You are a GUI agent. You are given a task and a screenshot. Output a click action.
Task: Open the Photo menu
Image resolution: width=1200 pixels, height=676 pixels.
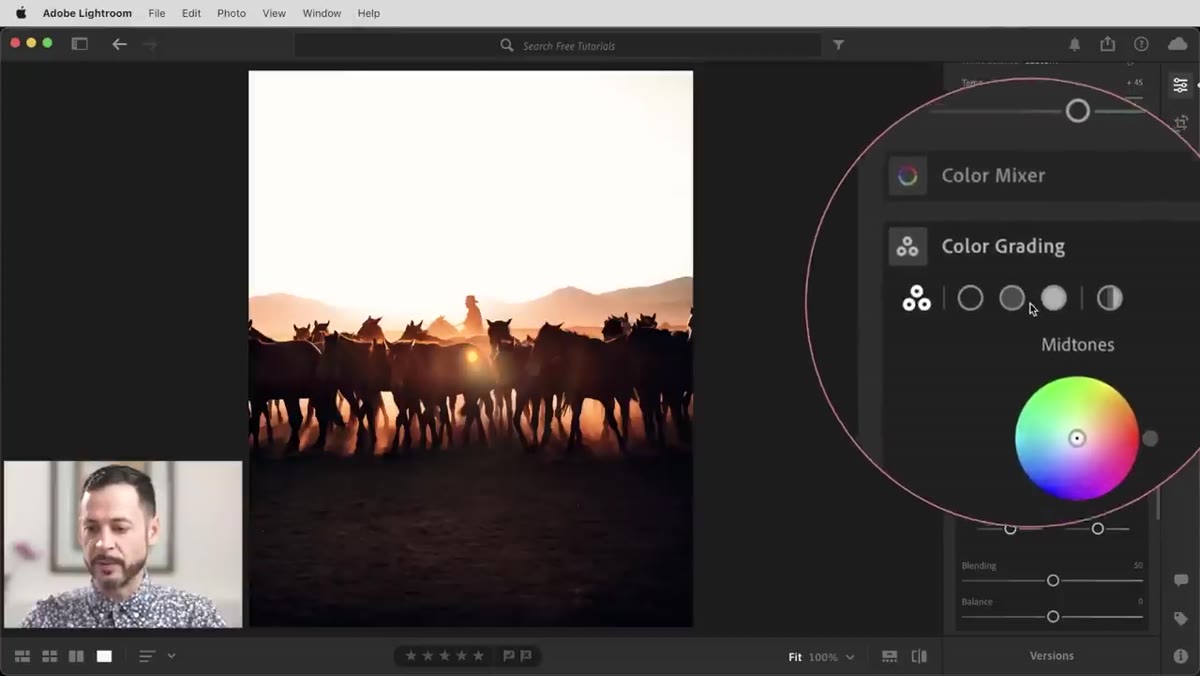point(231,13)
